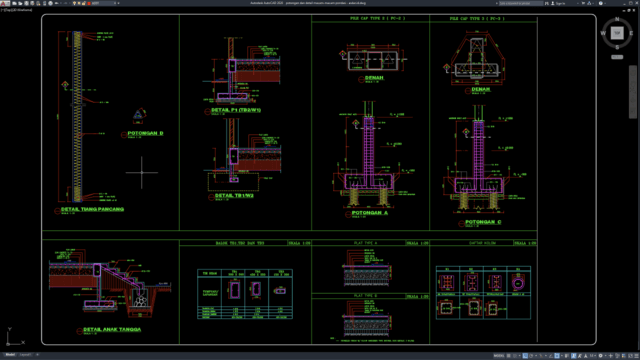Screen dimensions: 640x360
Task: Click the status bar customization icon
Action: click(636, 356)
